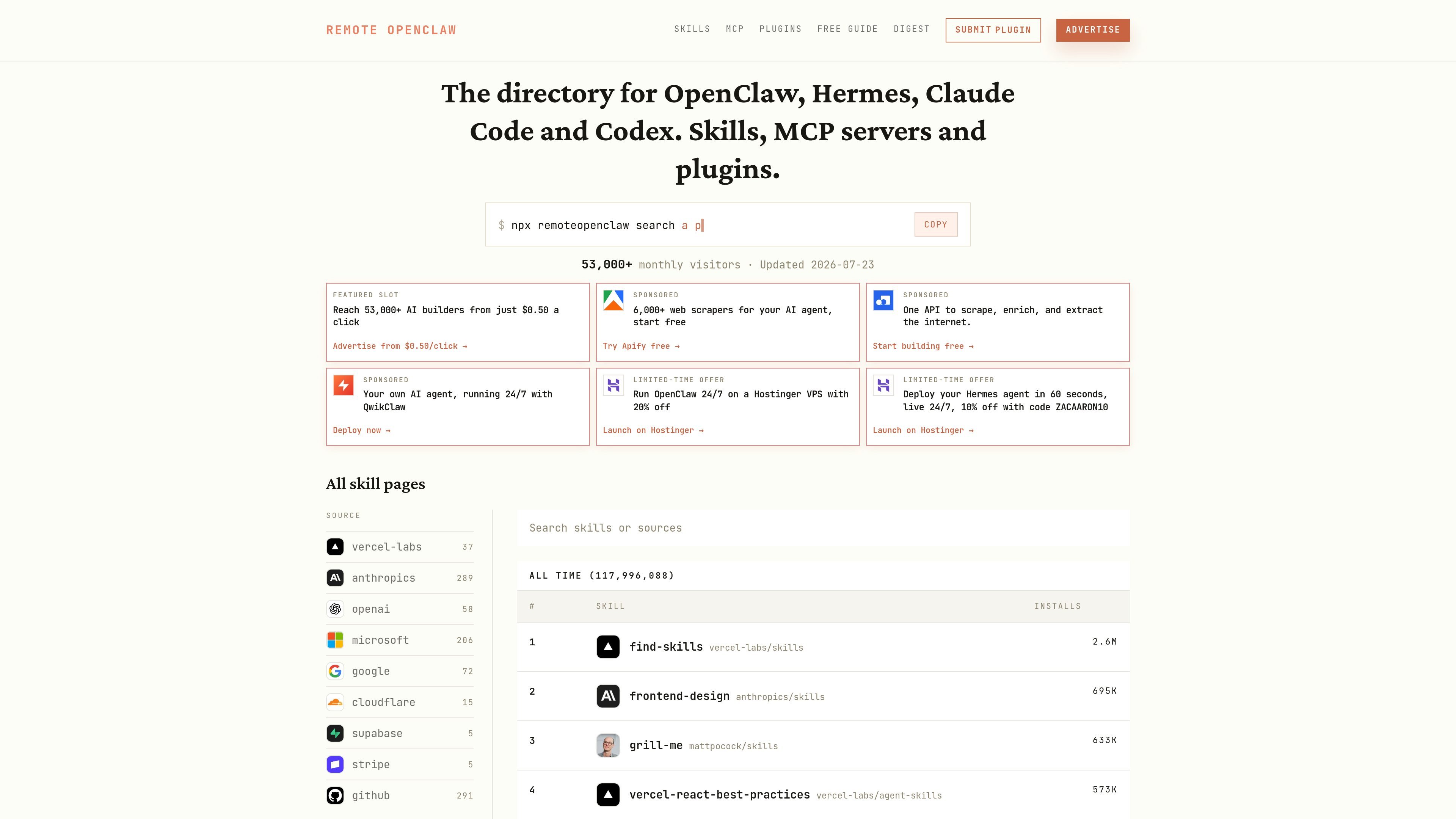Follow 'Advertise from $0.50/click' link

400,346
